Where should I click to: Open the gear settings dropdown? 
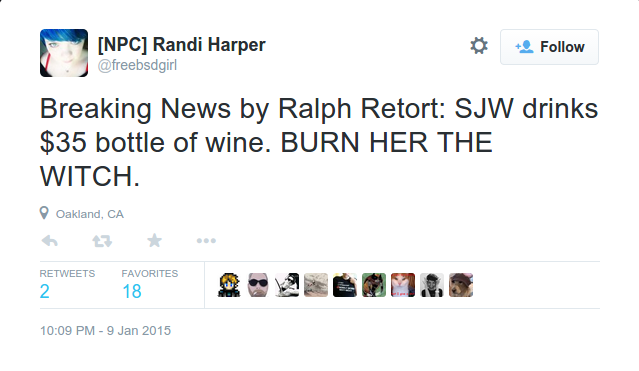[479, 46]
